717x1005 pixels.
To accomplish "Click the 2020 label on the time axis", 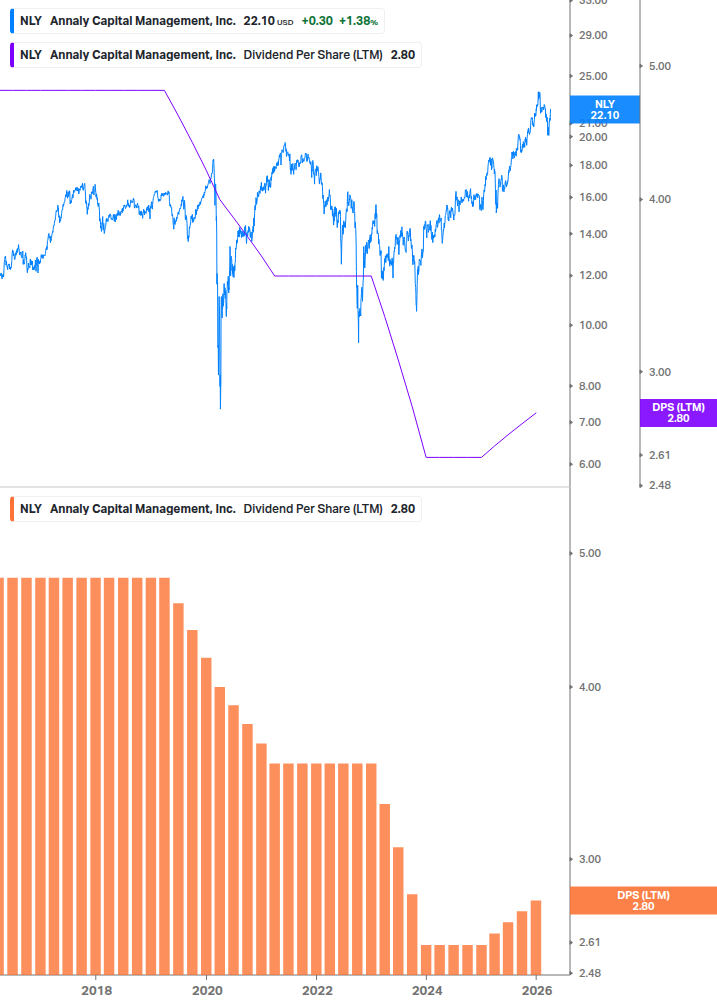I will coord(207,991).
